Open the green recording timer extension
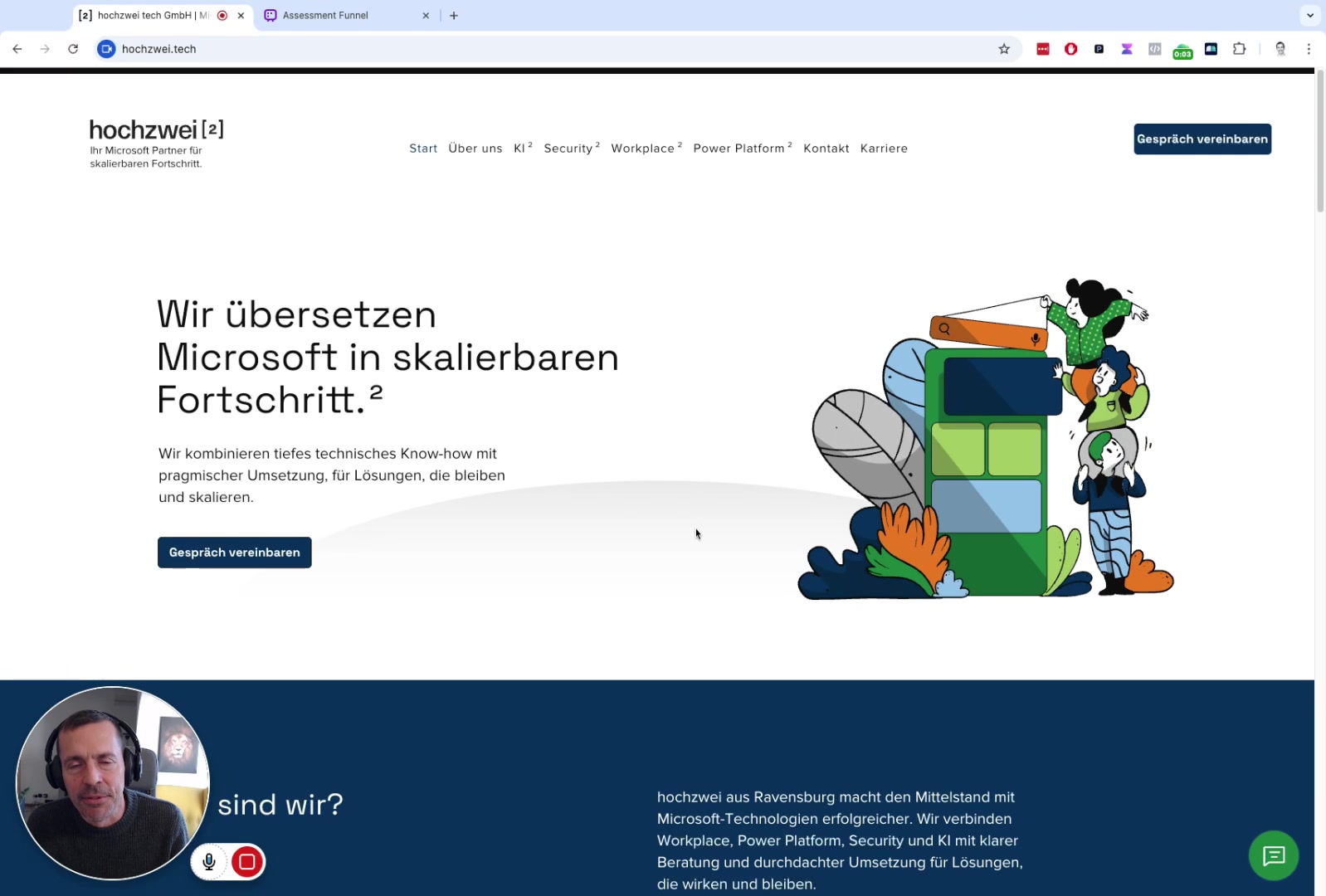This screenshot has width=1326, height=896. tap(1182, 51)
